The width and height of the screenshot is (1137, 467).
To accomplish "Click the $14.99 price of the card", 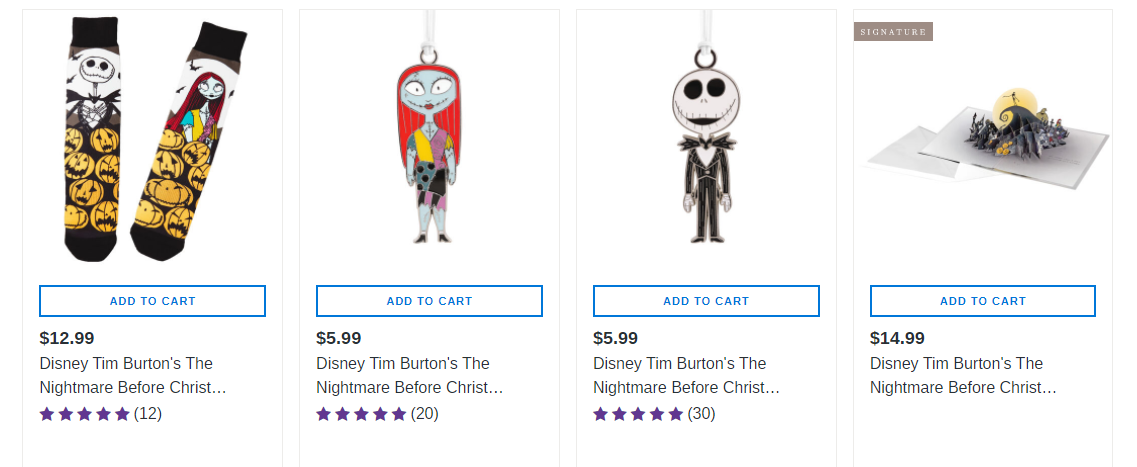I will coord(898,339).
